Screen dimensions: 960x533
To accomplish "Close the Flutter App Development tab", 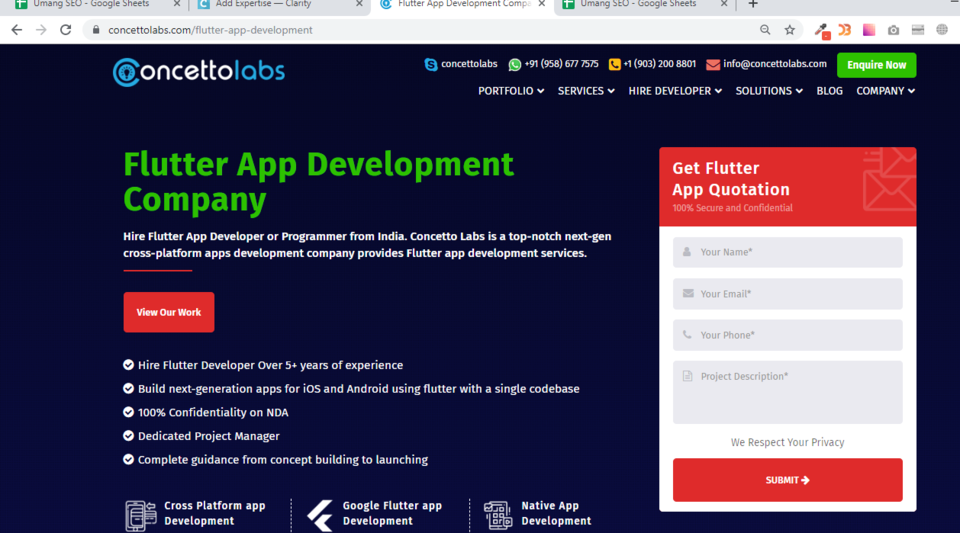I will pyautogui.click(x=542, y=4).
